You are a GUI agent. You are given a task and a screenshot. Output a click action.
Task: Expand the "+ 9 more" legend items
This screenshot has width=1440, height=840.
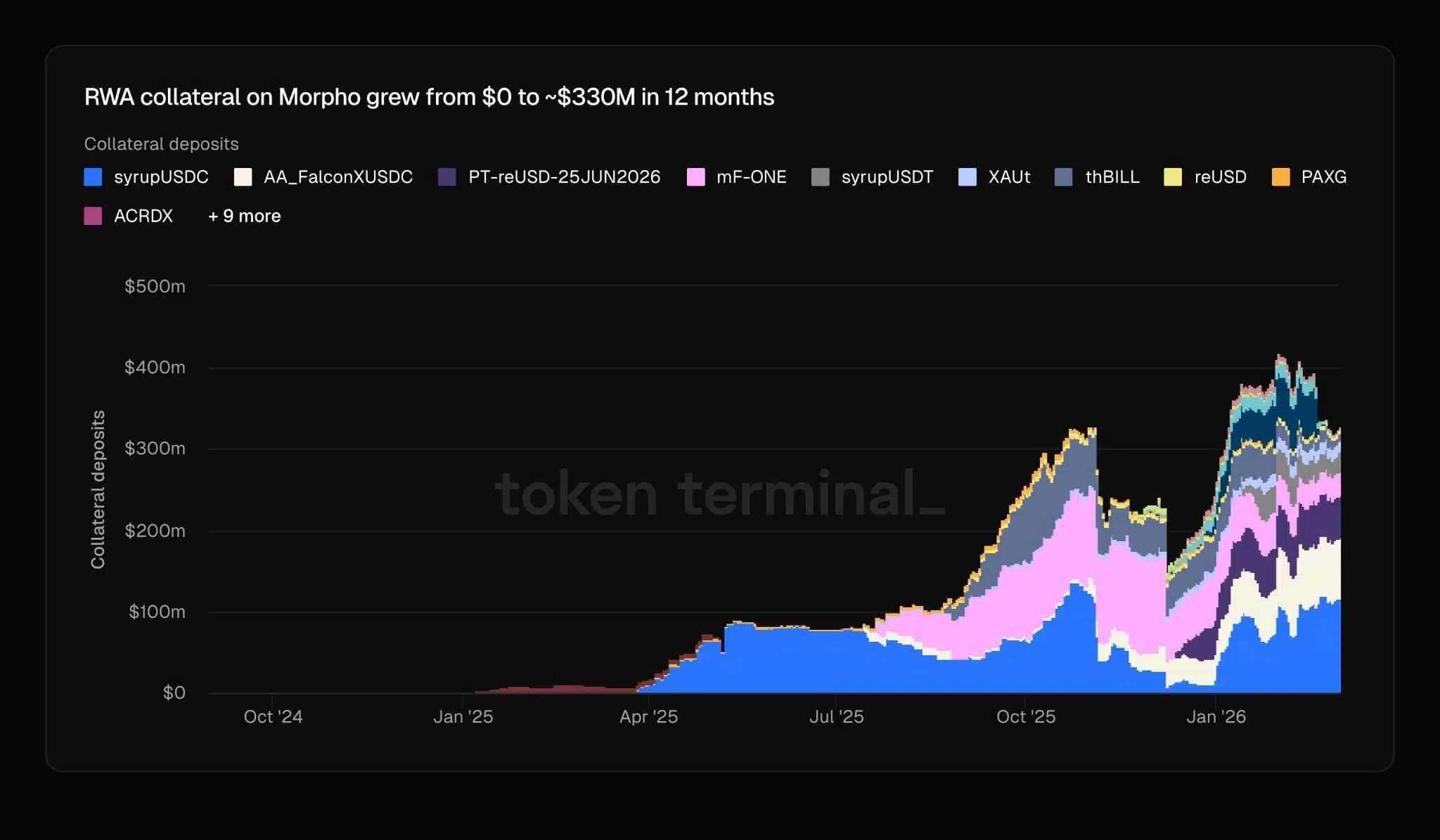coord(244,216)
